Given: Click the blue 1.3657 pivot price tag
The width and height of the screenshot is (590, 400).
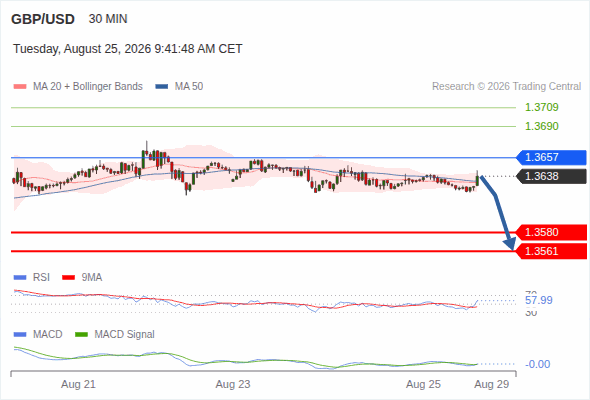Looking at the screenshot, I should tap(551, 157).
